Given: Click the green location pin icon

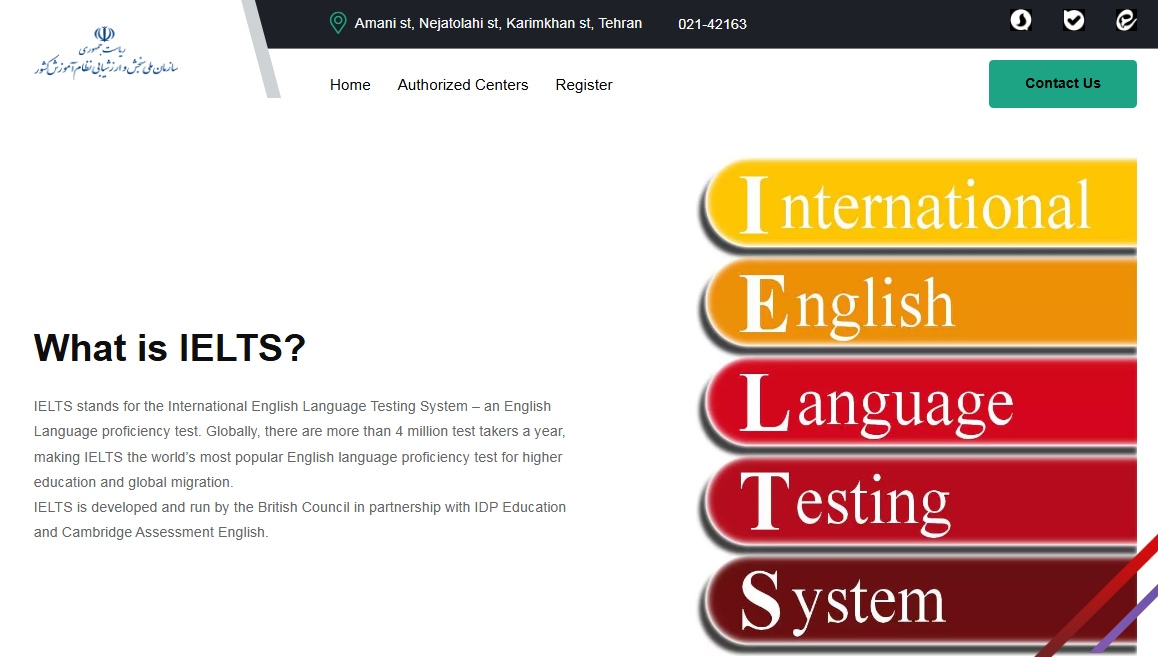Looking at the screenshot, I should pos(338,23).
